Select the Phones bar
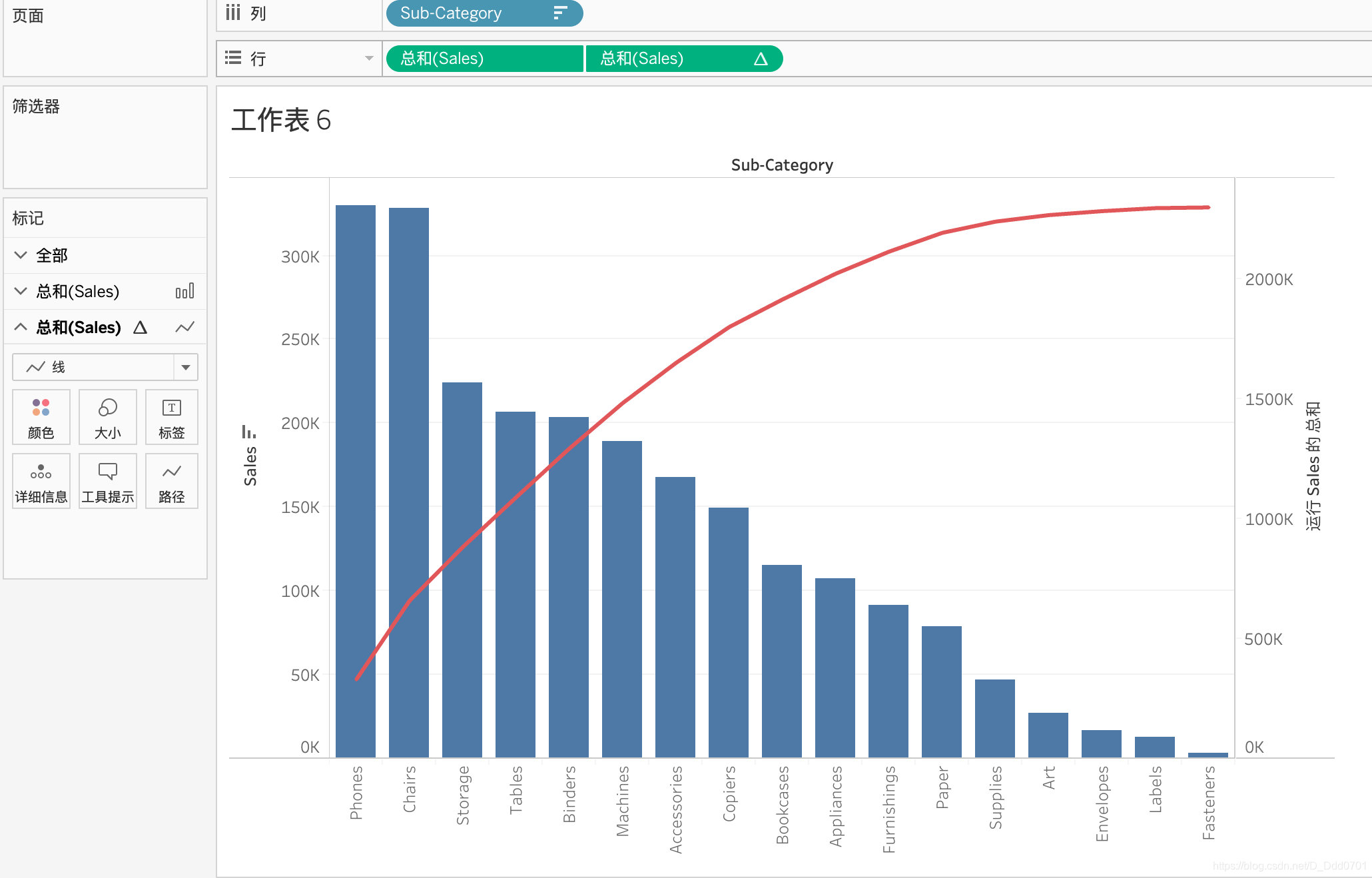The width and height of the screenshot is (1372, 878). pos(356,481)
